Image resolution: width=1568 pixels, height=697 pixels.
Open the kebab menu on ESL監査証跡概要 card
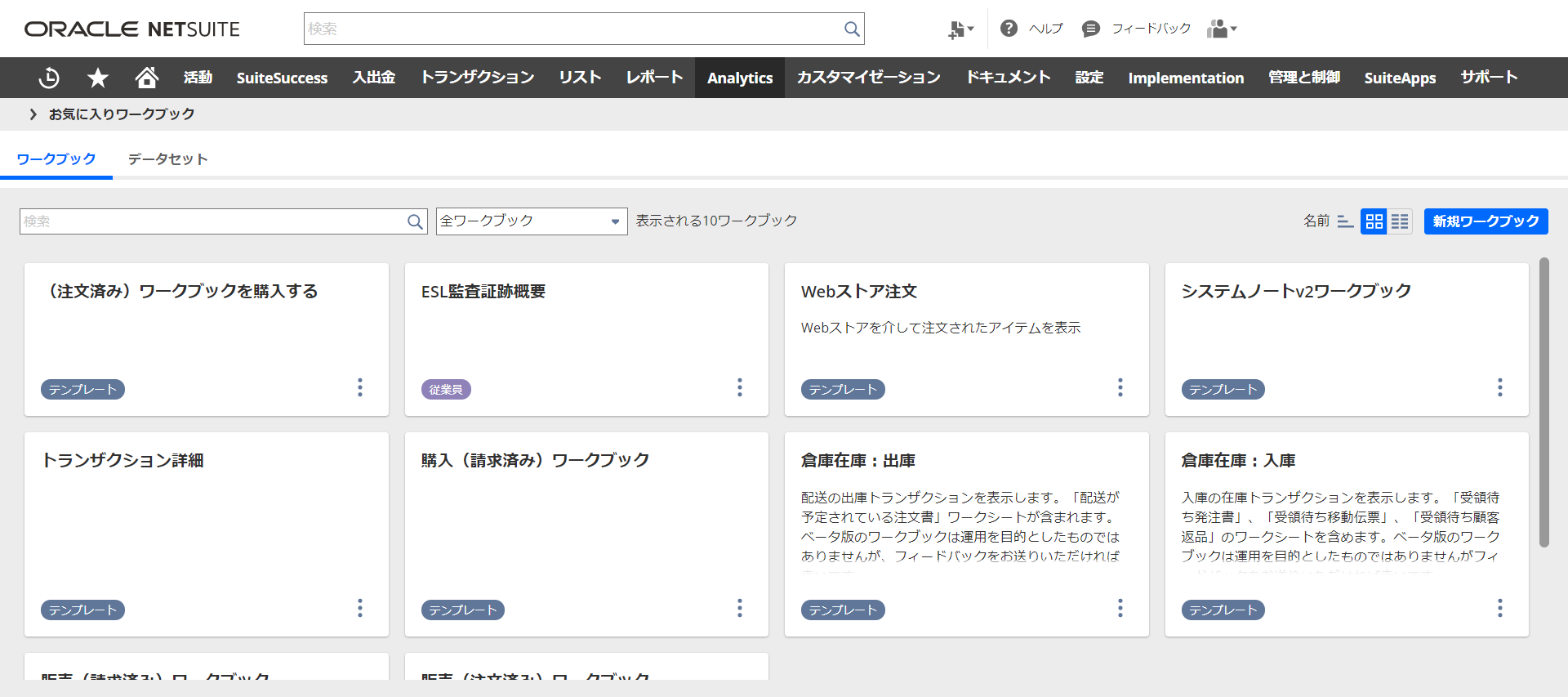[740, 387]
